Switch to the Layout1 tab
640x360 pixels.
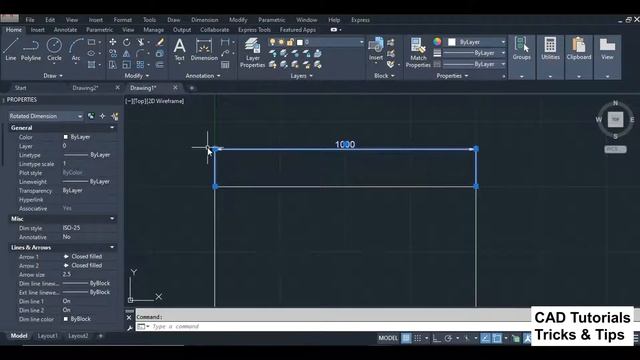click(48, 336)
